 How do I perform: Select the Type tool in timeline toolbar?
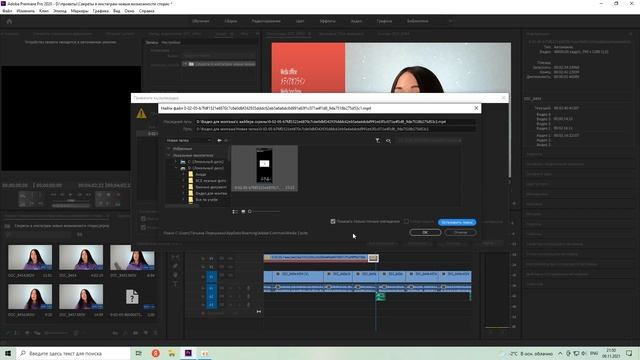(x=176, y=284)
